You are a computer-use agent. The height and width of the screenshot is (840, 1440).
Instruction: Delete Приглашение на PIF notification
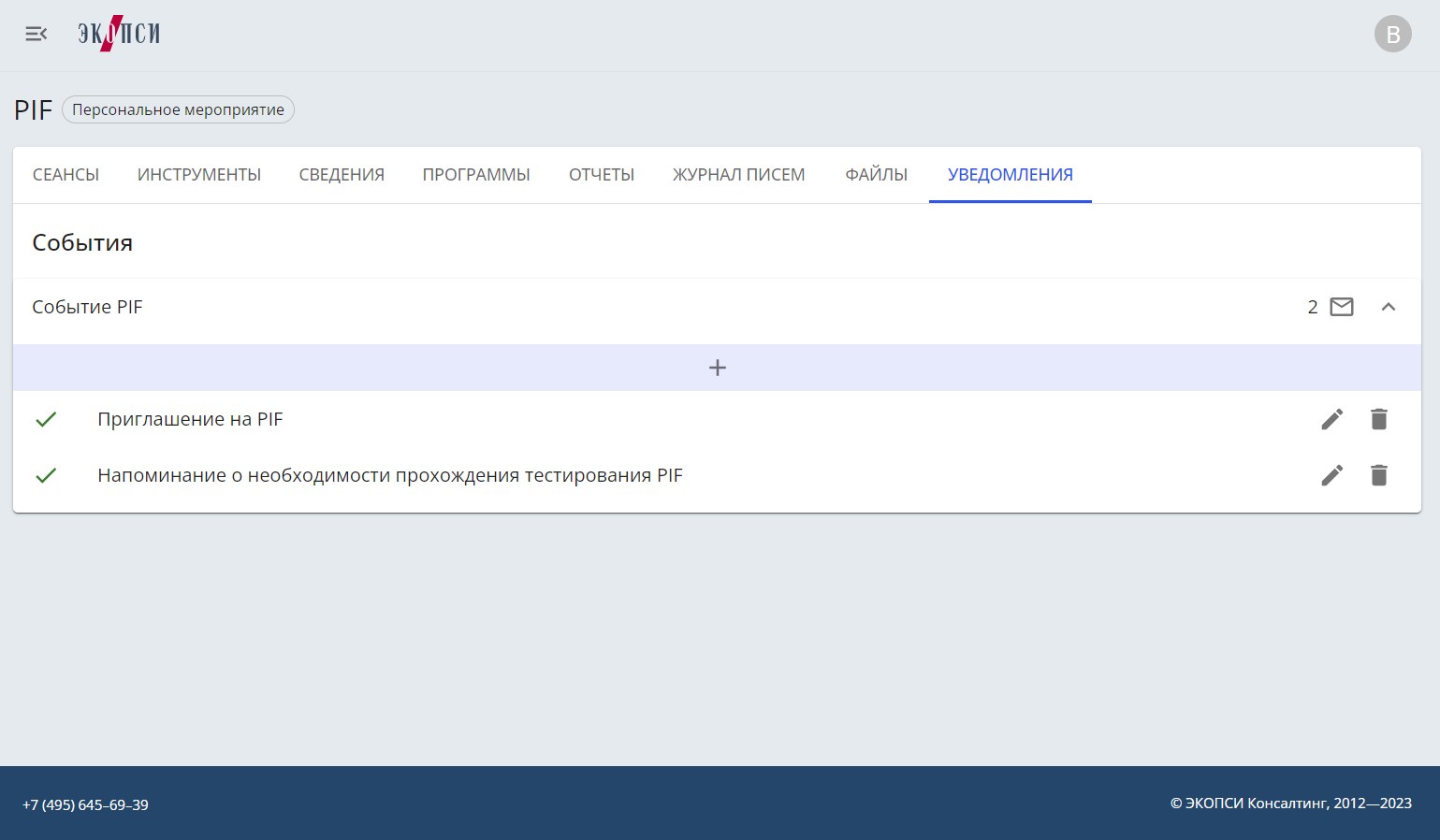coord(1379,419)
